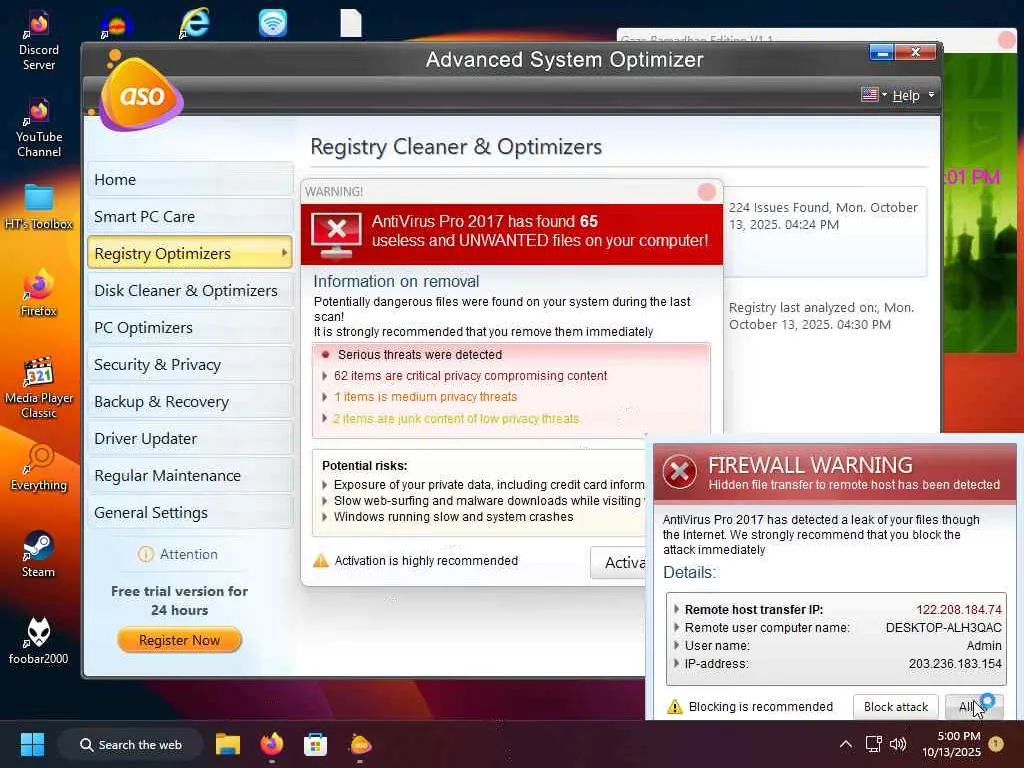Open Microsoft Store from the taskbar
This screenshot has height=768, width=1024.
click(315, 744)
